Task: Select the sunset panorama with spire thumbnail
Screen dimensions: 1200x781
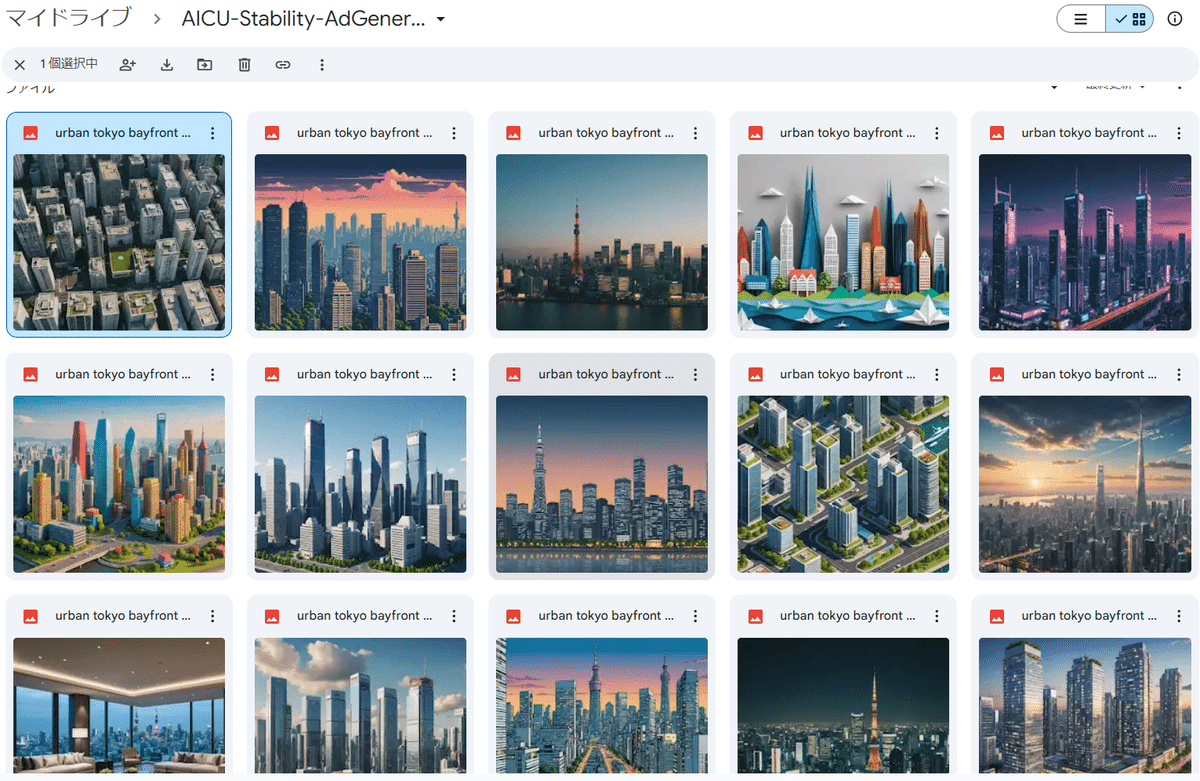Action: click(x=1085, y=484)
